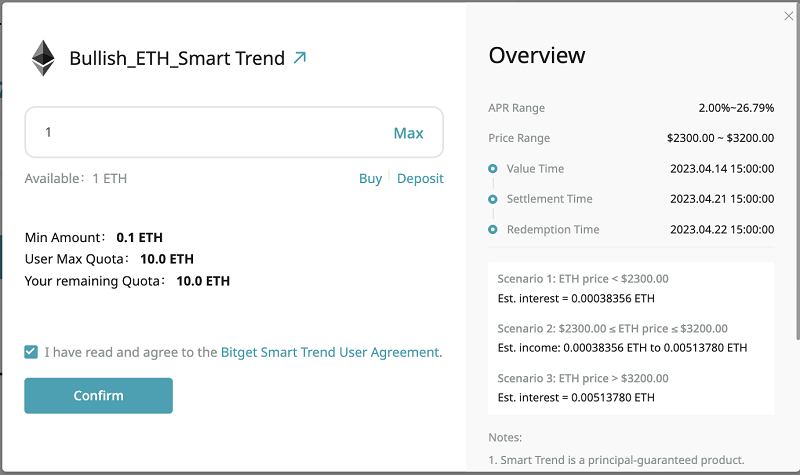This screenshot has width=800, height=475.
Task: Click Scenario 3: ETH price > $3200.00
Action: [x=583, y=379]
